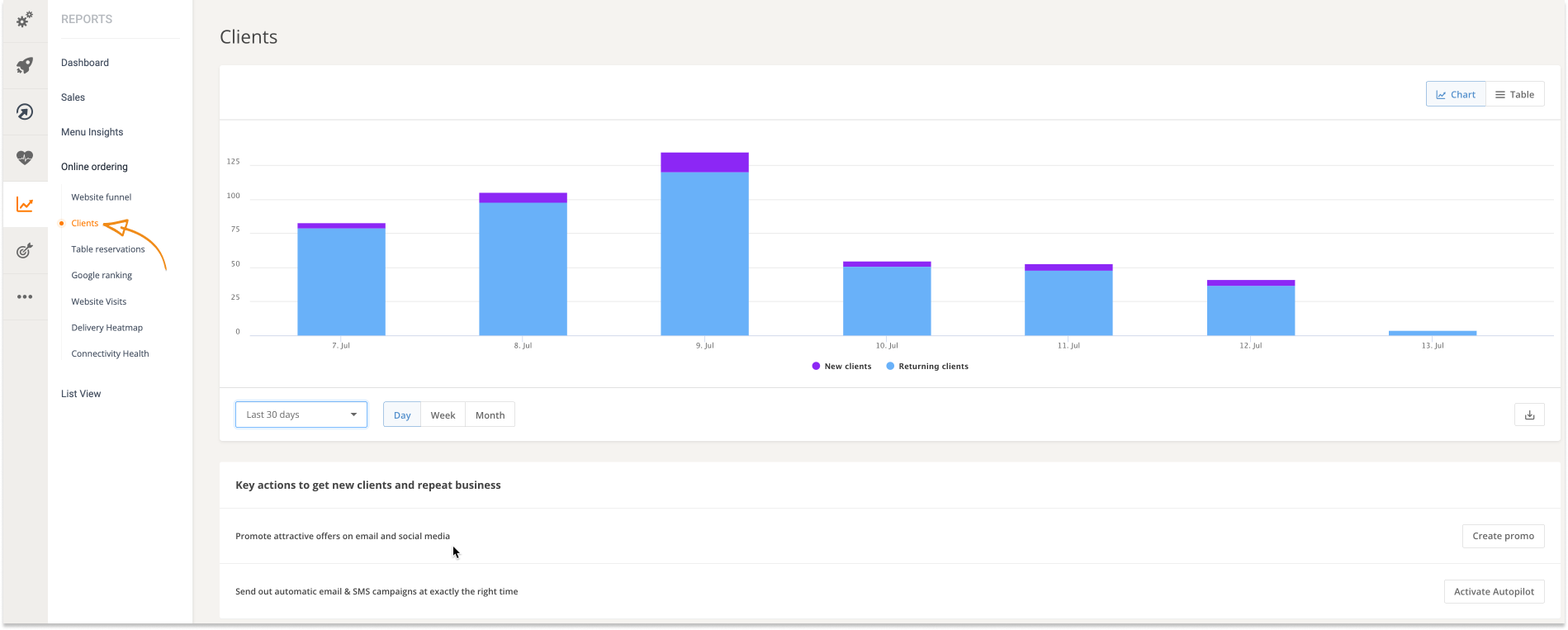Click the Create promo button

[x=1503, y=536]
